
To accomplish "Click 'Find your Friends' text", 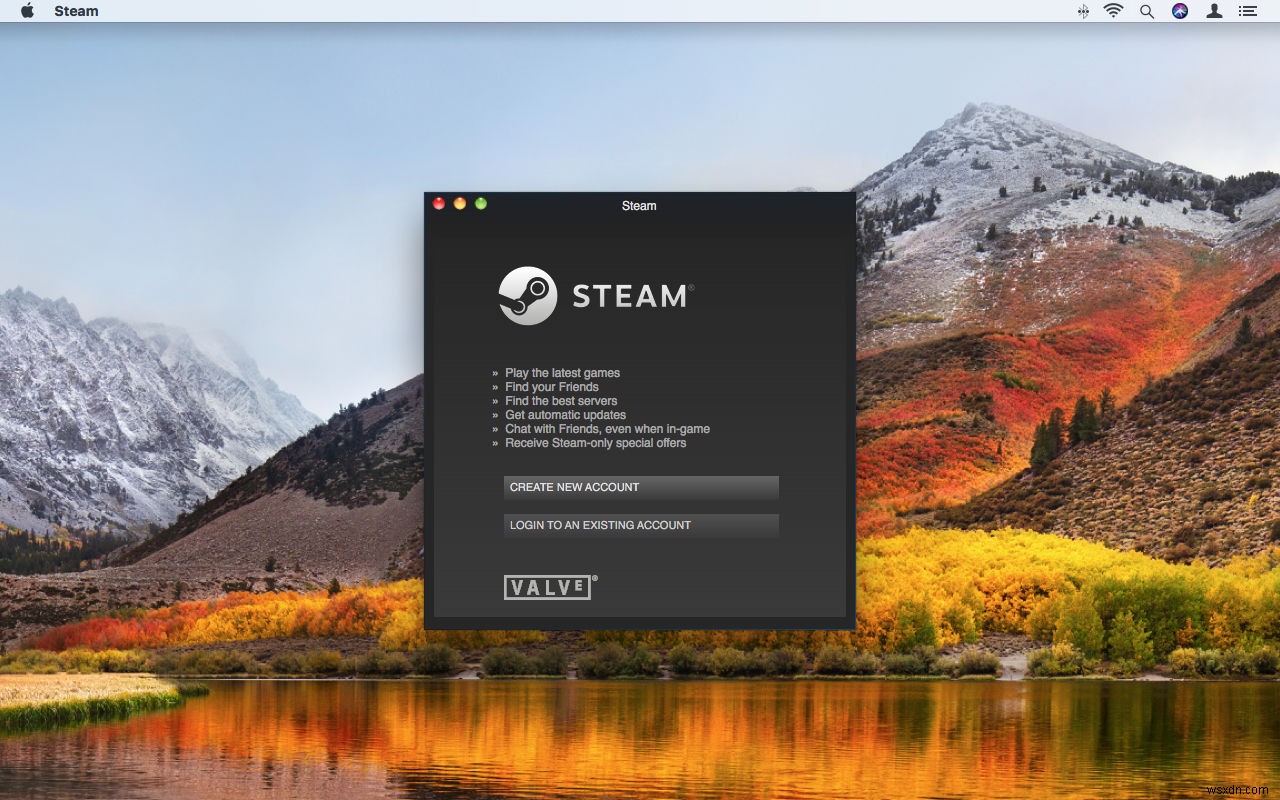I will pyautogui.click(x=552, y=386).
